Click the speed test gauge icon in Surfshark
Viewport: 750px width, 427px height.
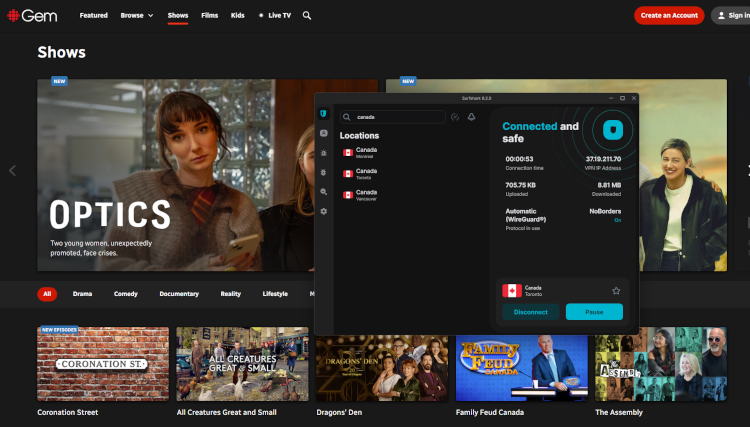[x=455, y=117]
